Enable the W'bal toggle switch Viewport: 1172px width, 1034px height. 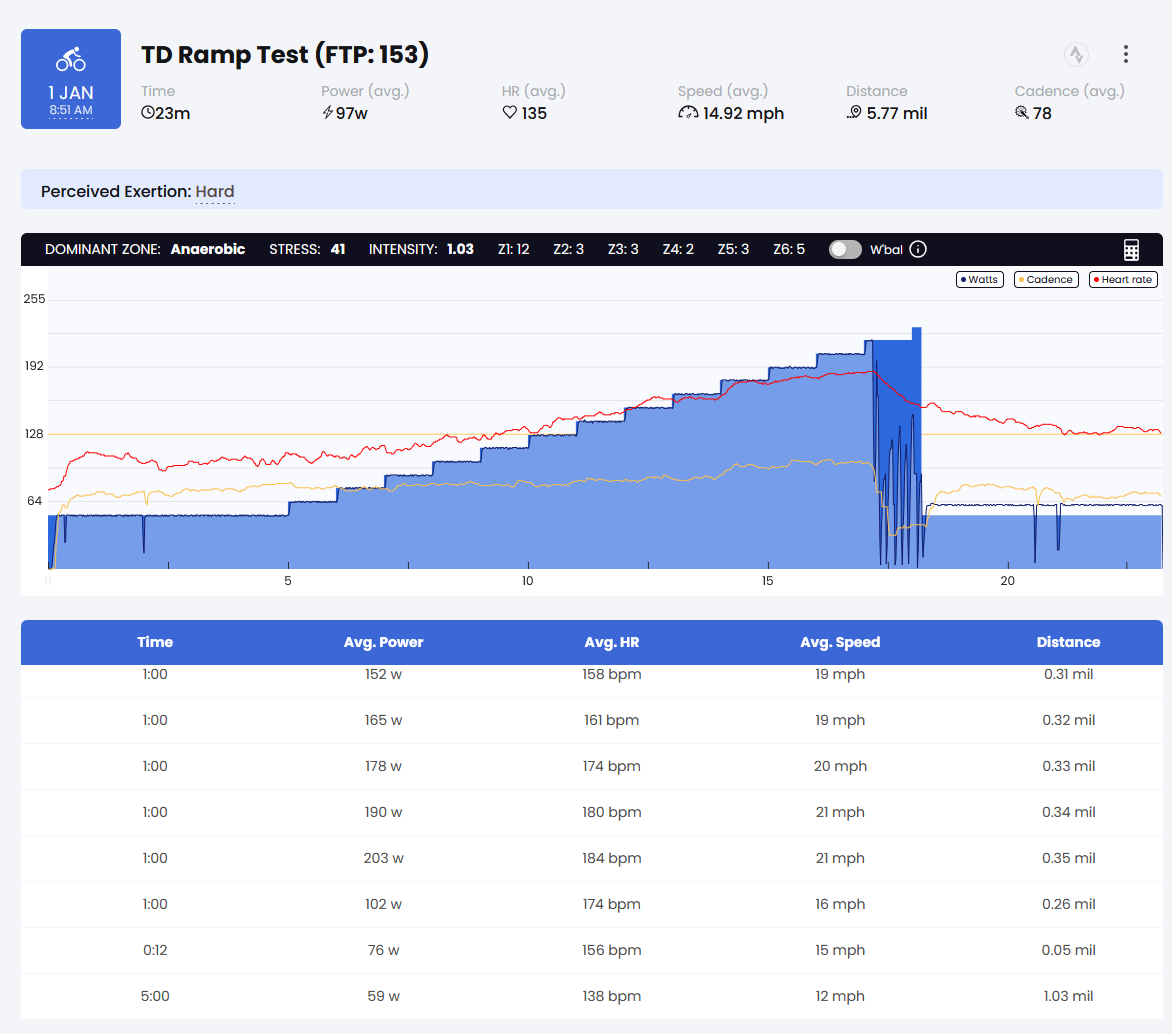845,249
